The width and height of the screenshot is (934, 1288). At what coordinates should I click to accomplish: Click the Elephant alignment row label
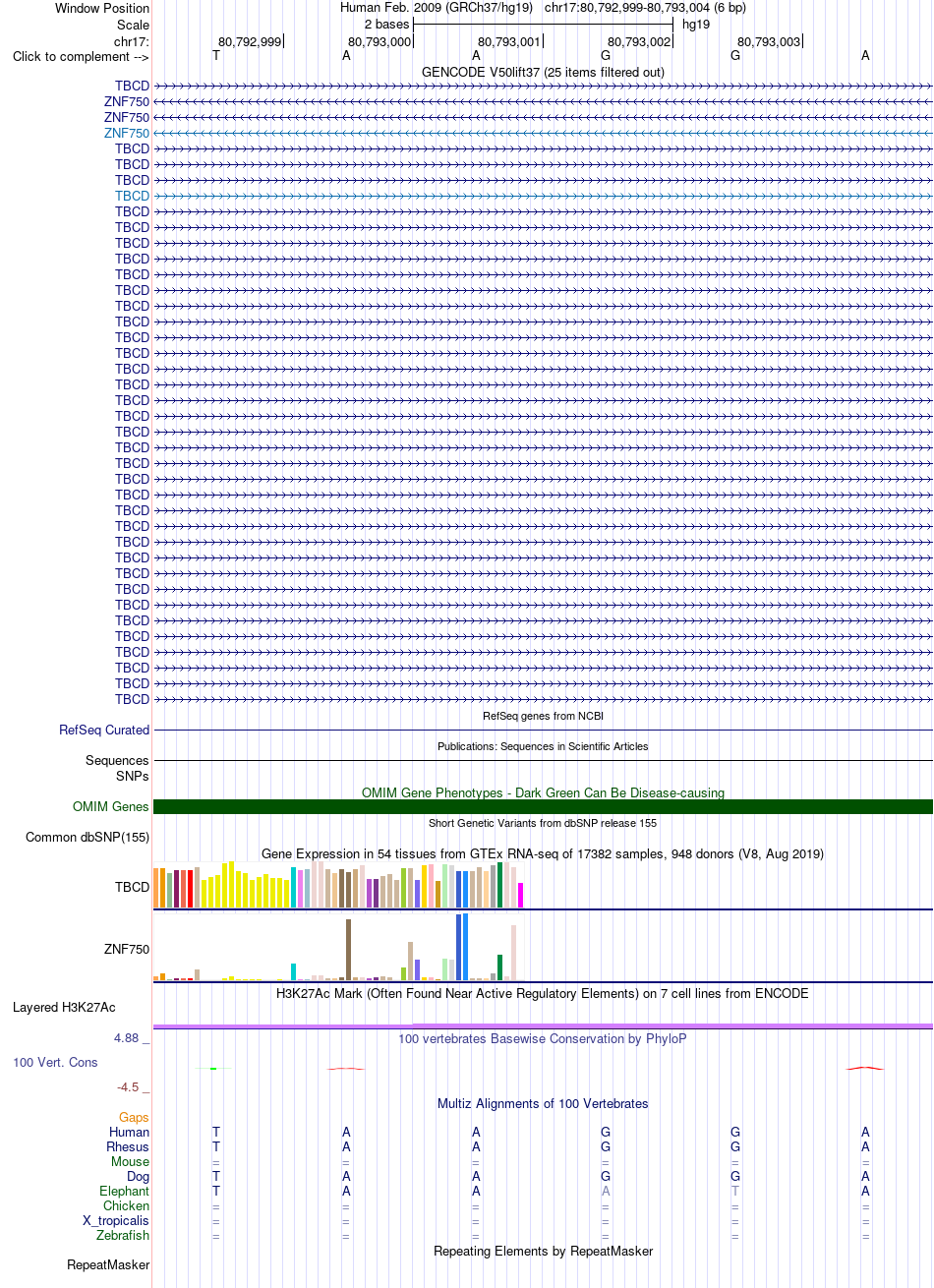(x=125, y=1192)
